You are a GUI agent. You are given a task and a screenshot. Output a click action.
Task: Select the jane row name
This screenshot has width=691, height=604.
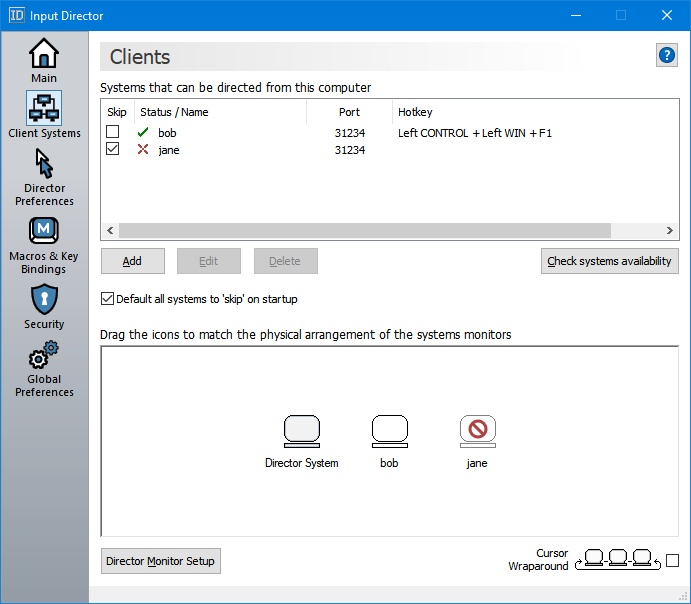169,150
